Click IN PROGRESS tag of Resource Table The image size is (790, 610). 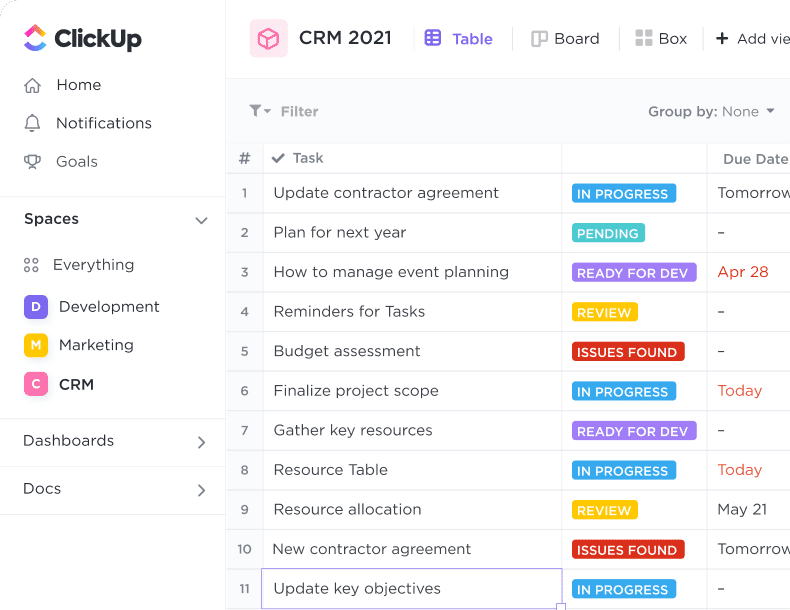click(x=624, y=470)
